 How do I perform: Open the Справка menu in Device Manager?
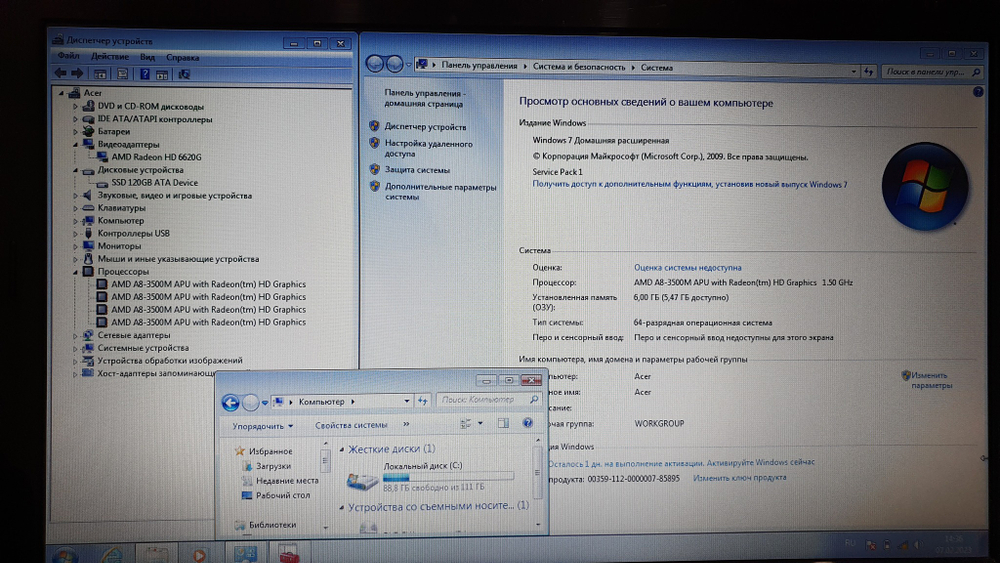(182, 57)
